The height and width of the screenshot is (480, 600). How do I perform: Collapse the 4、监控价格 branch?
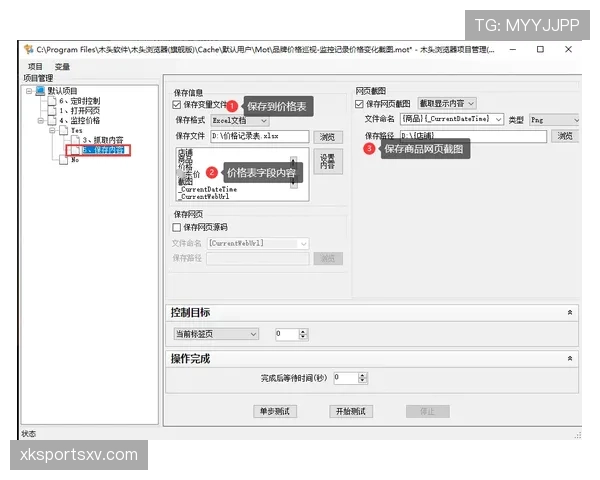(41, 121)
